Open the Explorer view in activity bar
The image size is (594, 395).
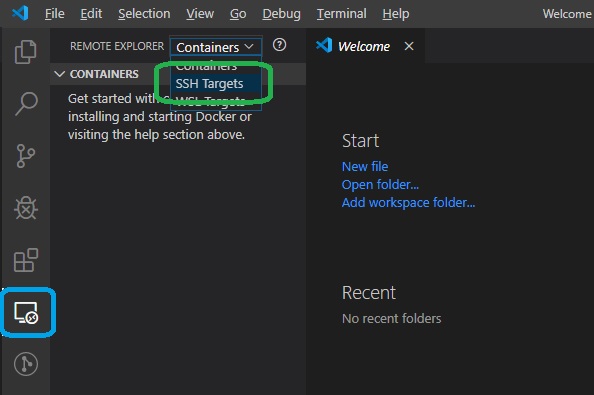point(25,52)
